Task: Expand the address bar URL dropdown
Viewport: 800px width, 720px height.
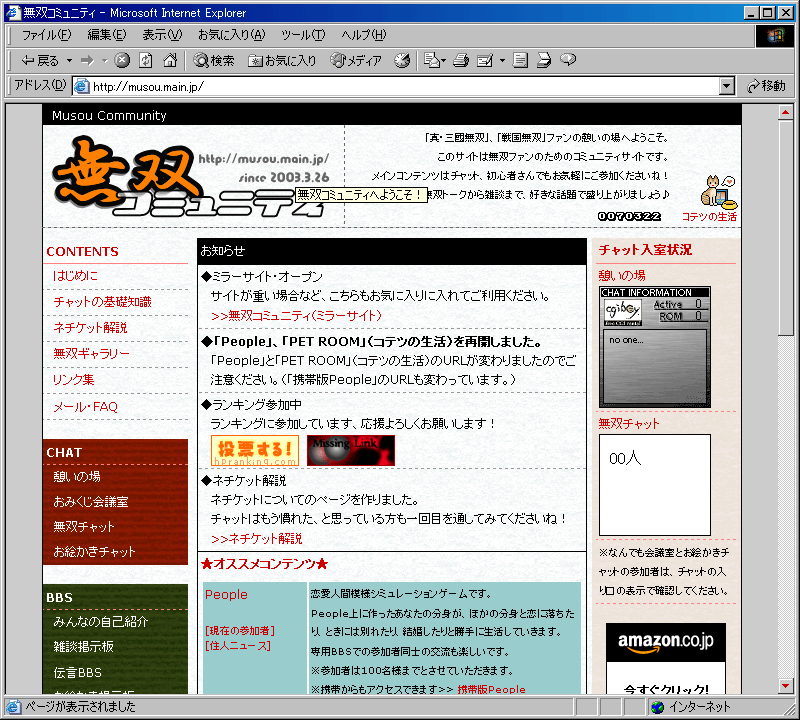Action: 727,86
